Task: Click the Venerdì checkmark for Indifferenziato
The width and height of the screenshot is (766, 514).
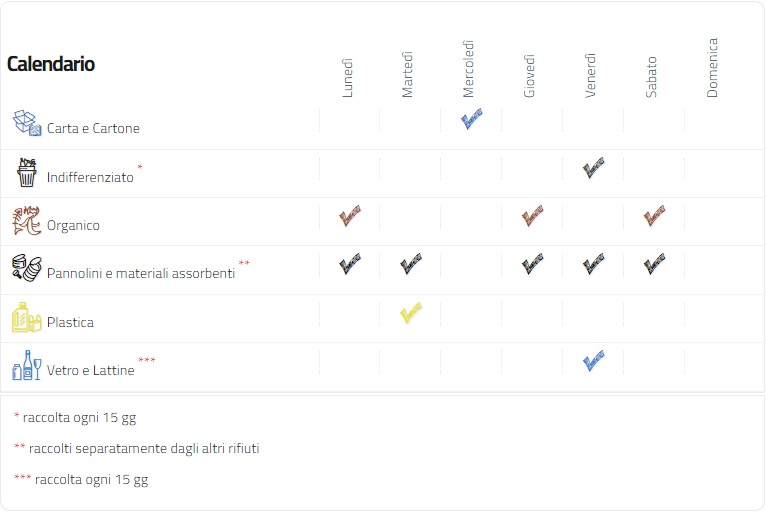Action: click(594, 168)
